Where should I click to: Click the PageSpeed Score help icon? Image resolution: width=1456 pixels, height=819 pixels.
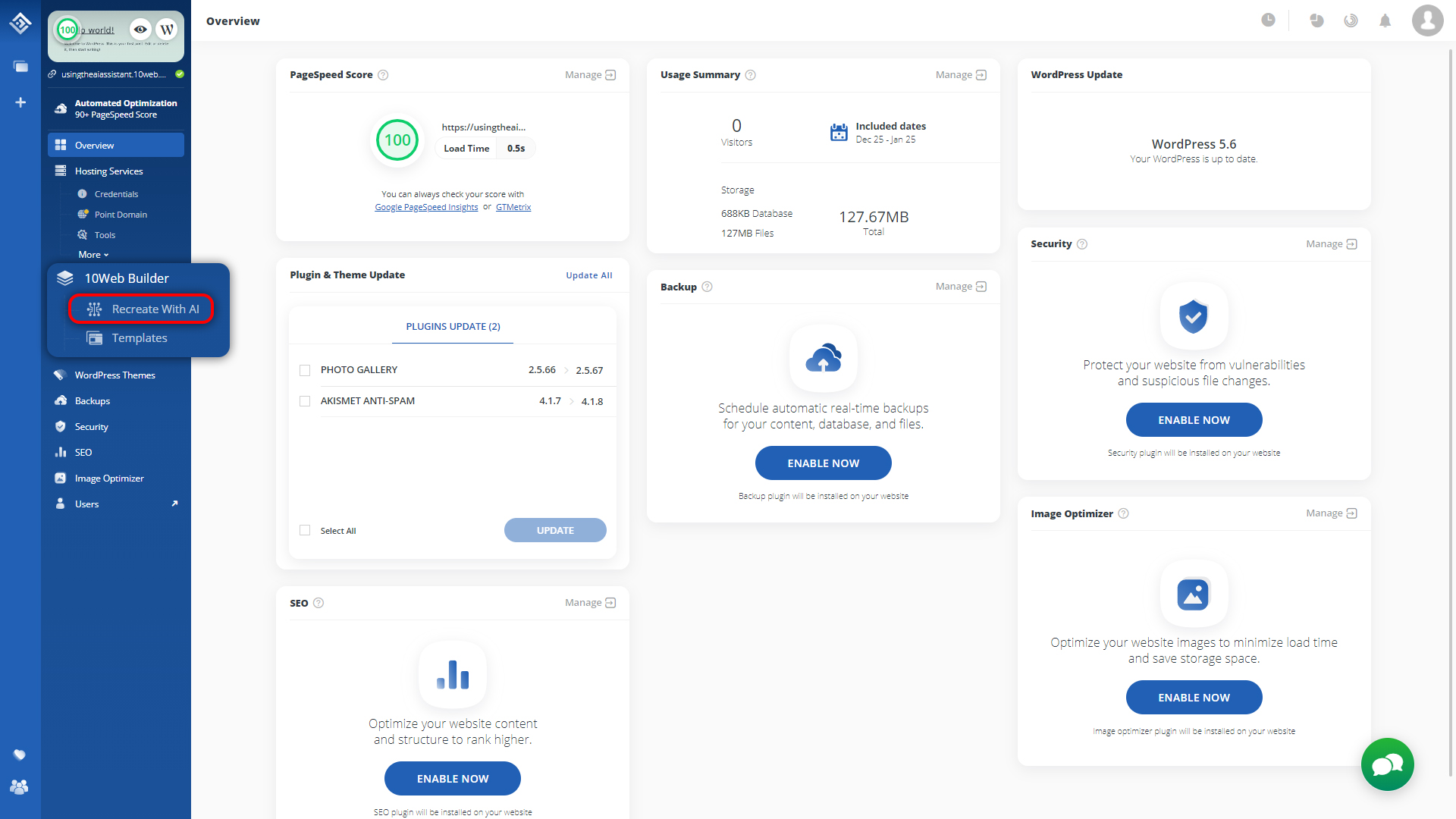pyautogui.click(x=383, y=75)
